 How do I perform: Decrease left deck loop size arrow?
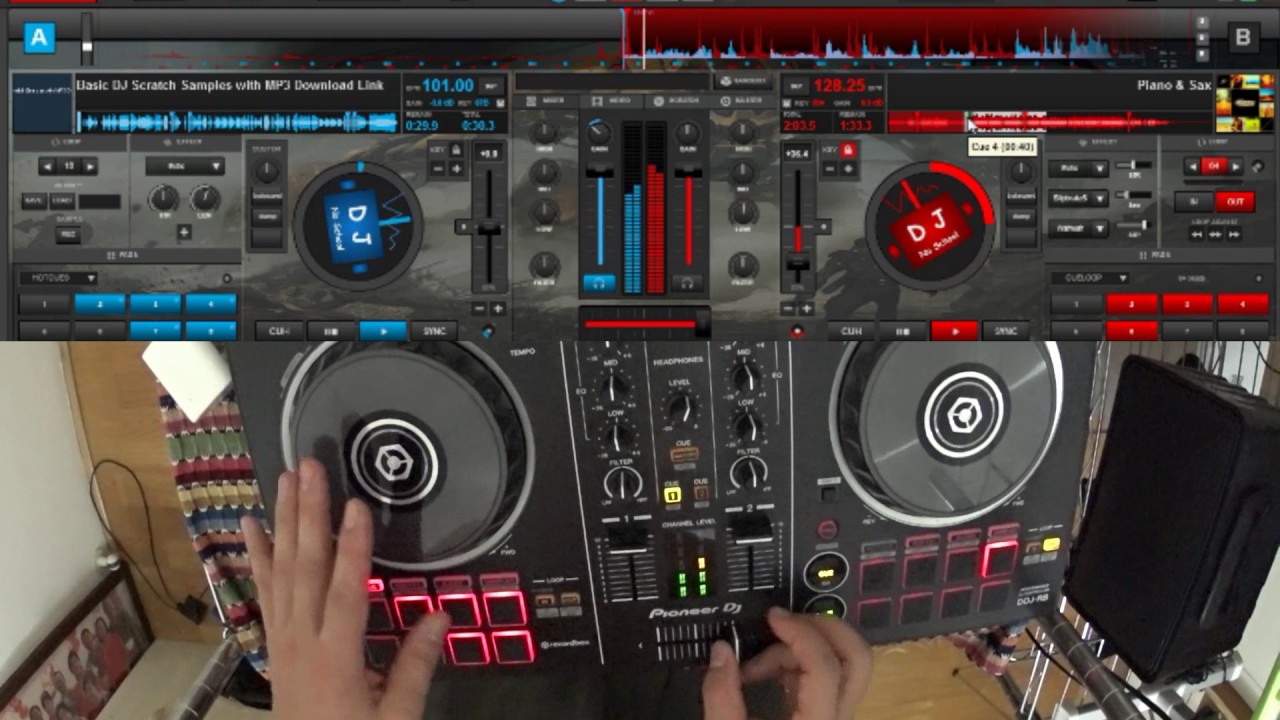tap(46, 166)
